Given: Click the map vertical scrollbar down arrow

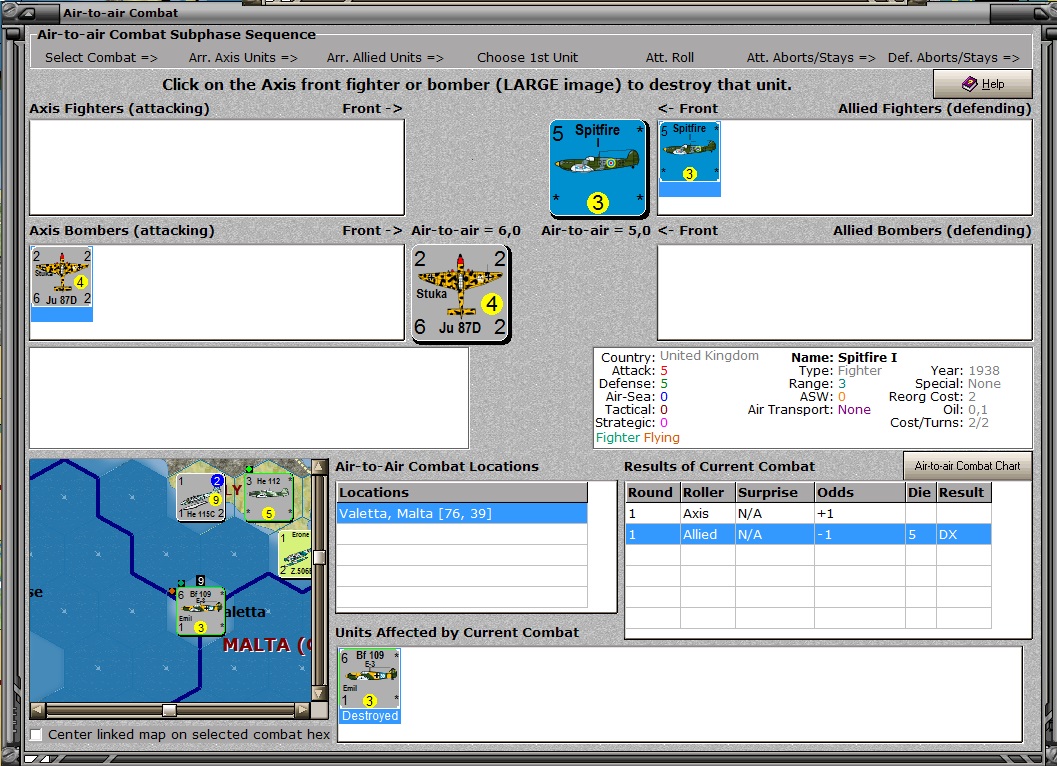Looking at the screenshot, I should coord(320,693).
